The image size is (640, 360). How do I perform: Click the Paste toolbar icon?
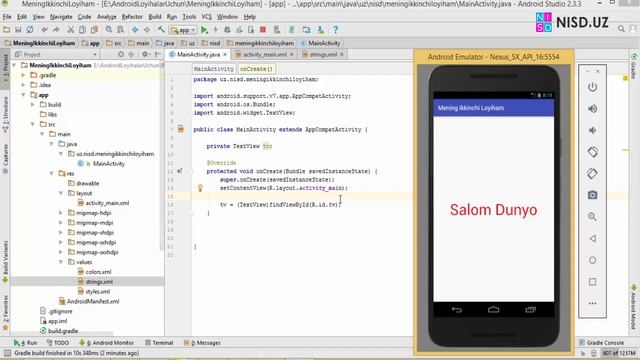pos(94,30)
